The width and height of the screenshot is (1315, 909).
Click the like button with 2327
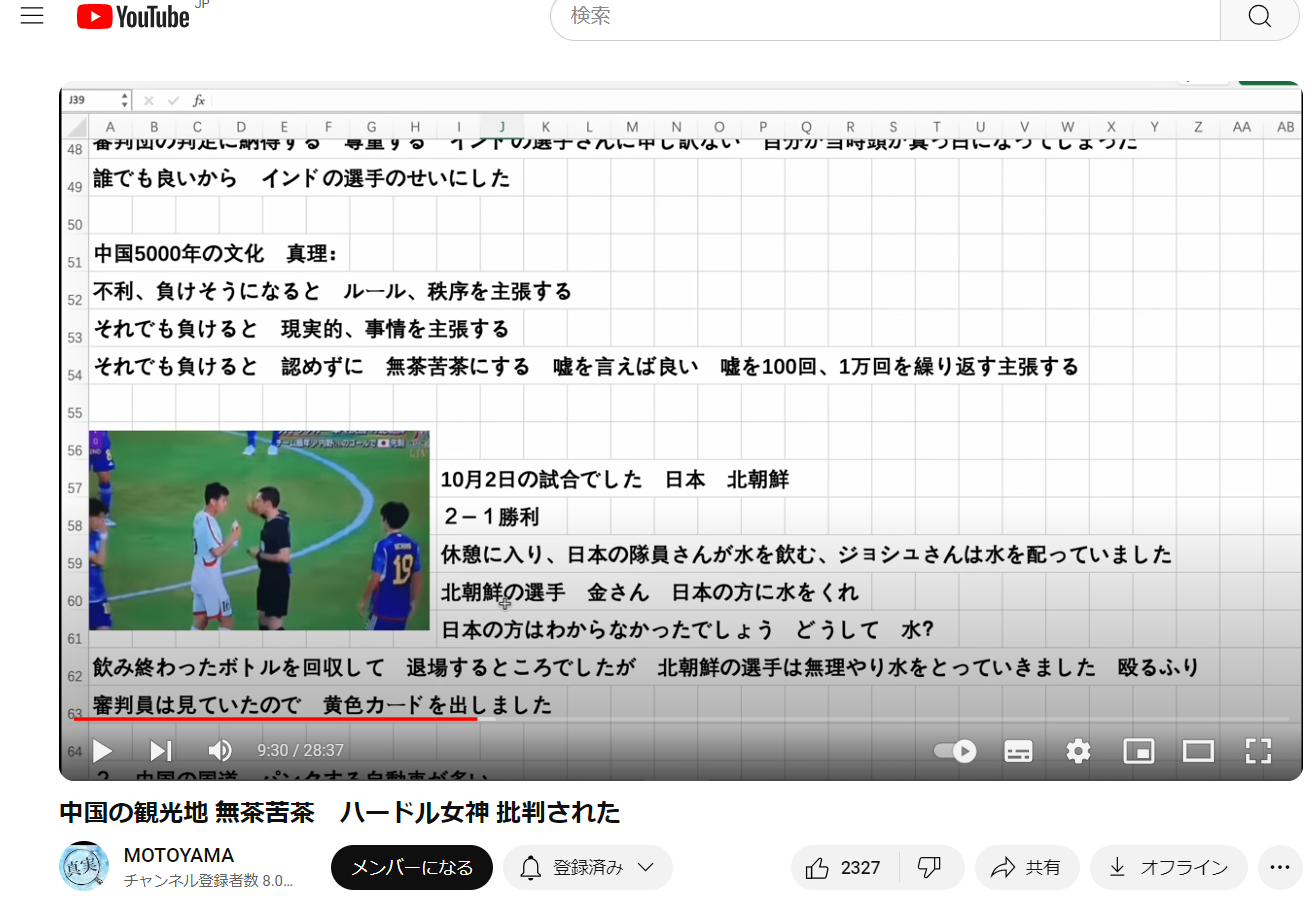point(845,868)
